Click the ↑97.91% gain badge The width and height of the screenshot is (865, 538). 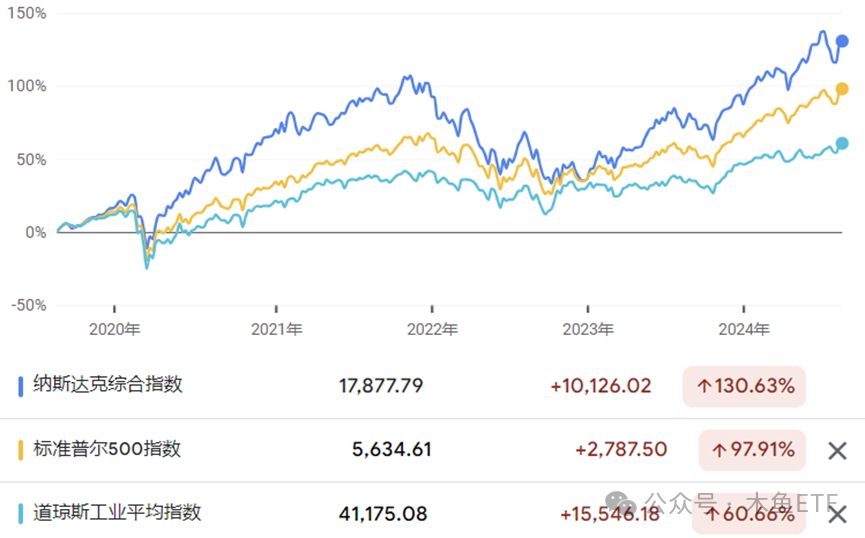click(x=752, y=450)
